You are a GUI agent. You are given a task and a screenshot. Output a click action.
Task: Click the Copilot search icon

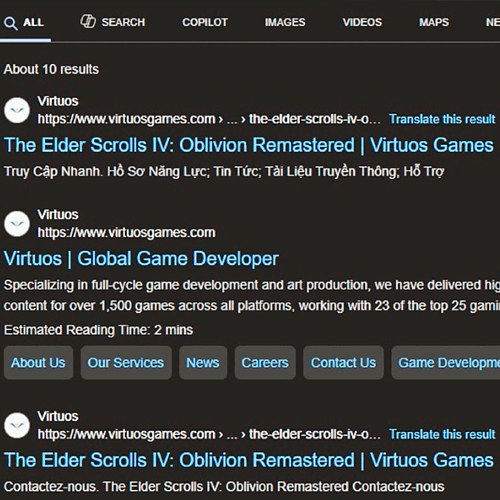click(88, 22)
